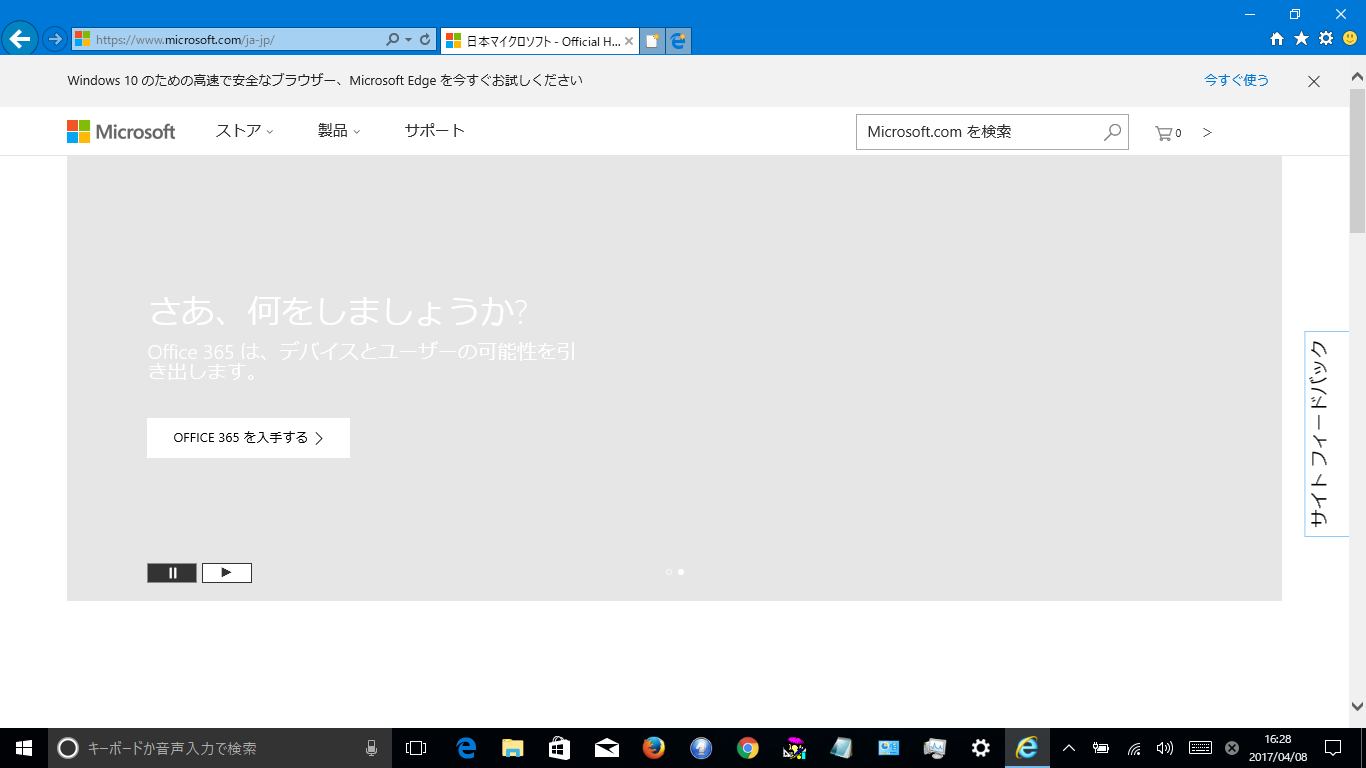Open the browser Tools gear menu
This screenshot has width=1366, height=768.
tap(1326, 39)
